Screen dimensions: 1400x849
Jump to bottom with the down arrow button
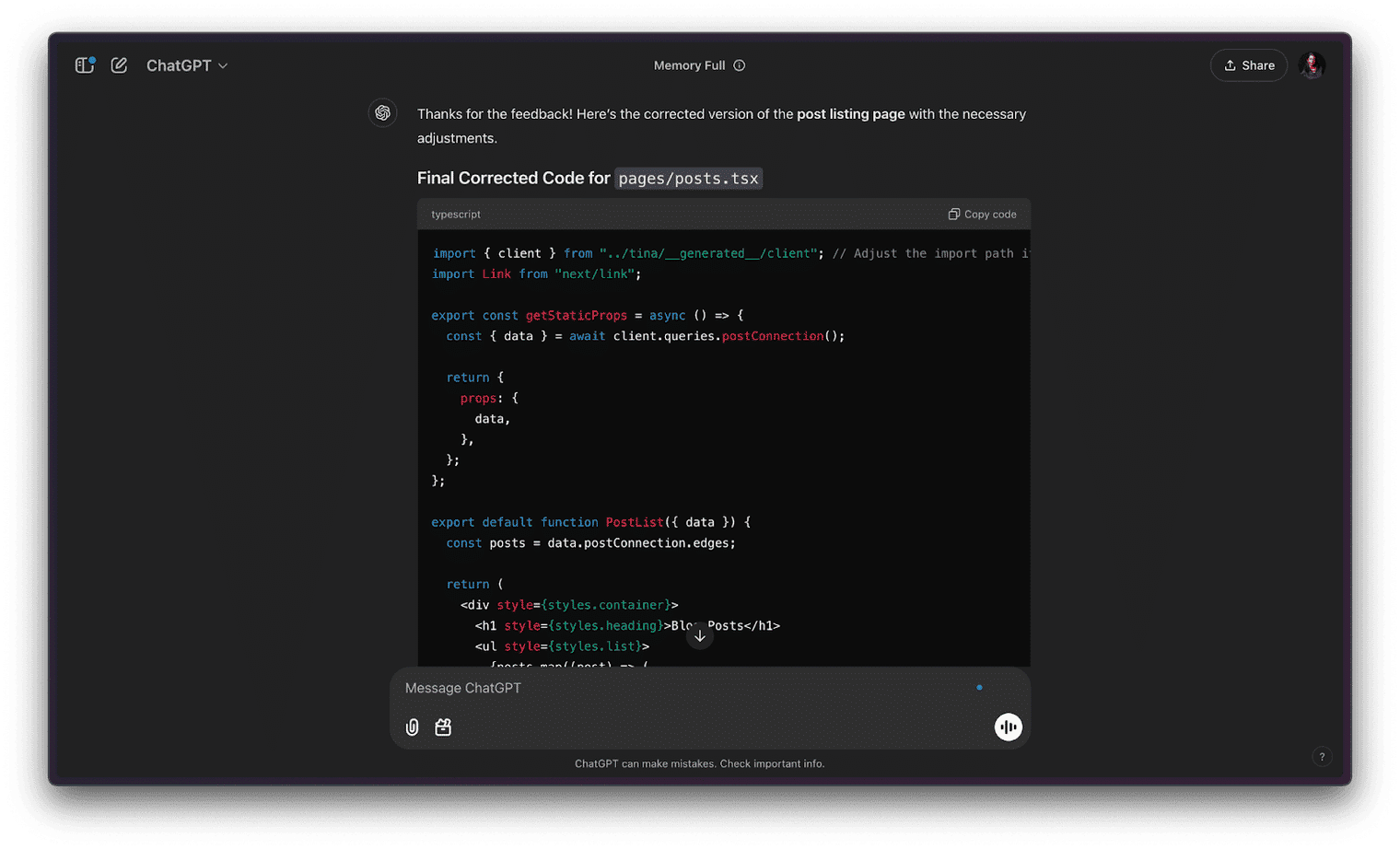tap(700, 636)
